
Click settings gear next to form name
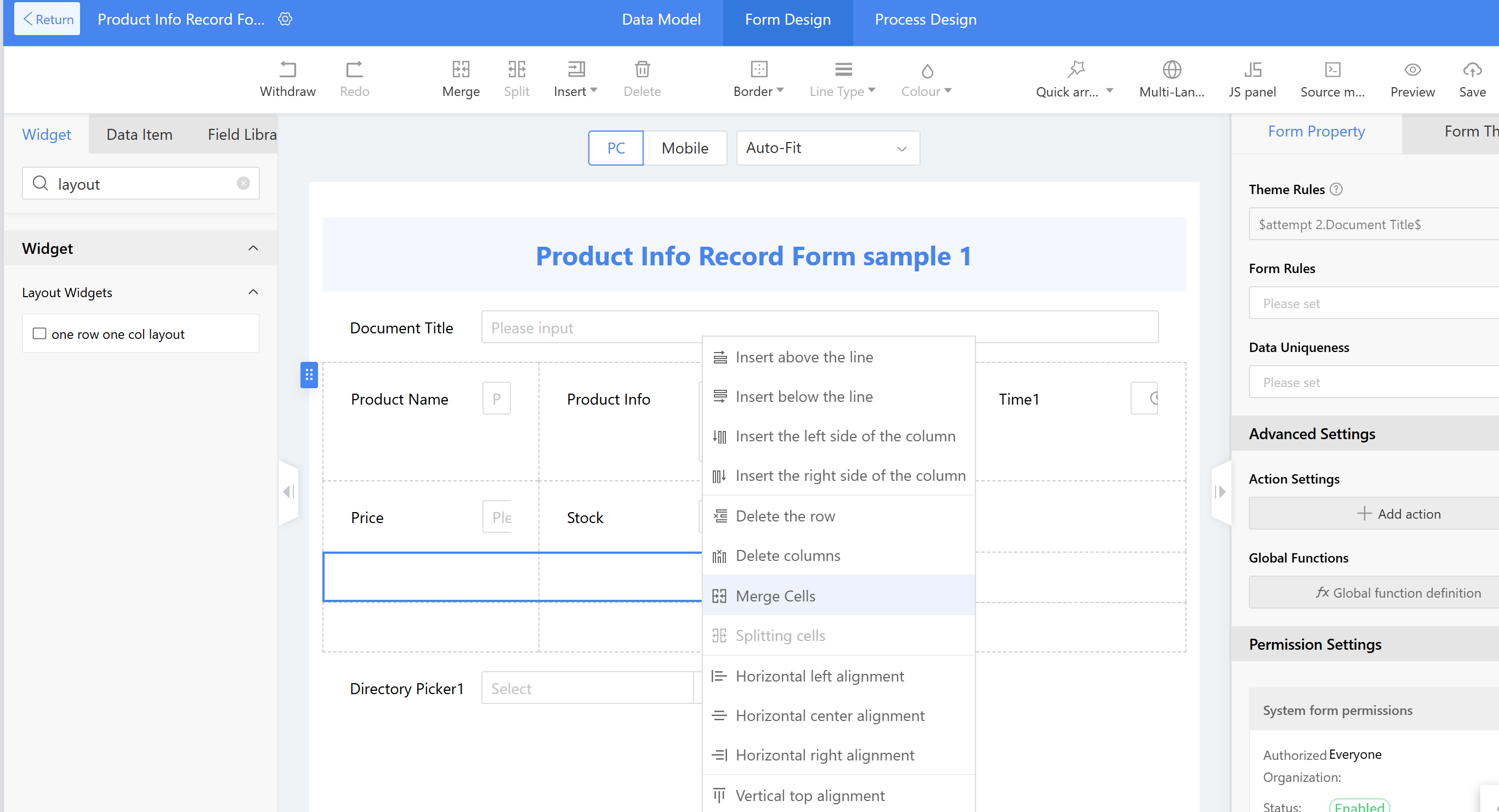tap(285, 19)
